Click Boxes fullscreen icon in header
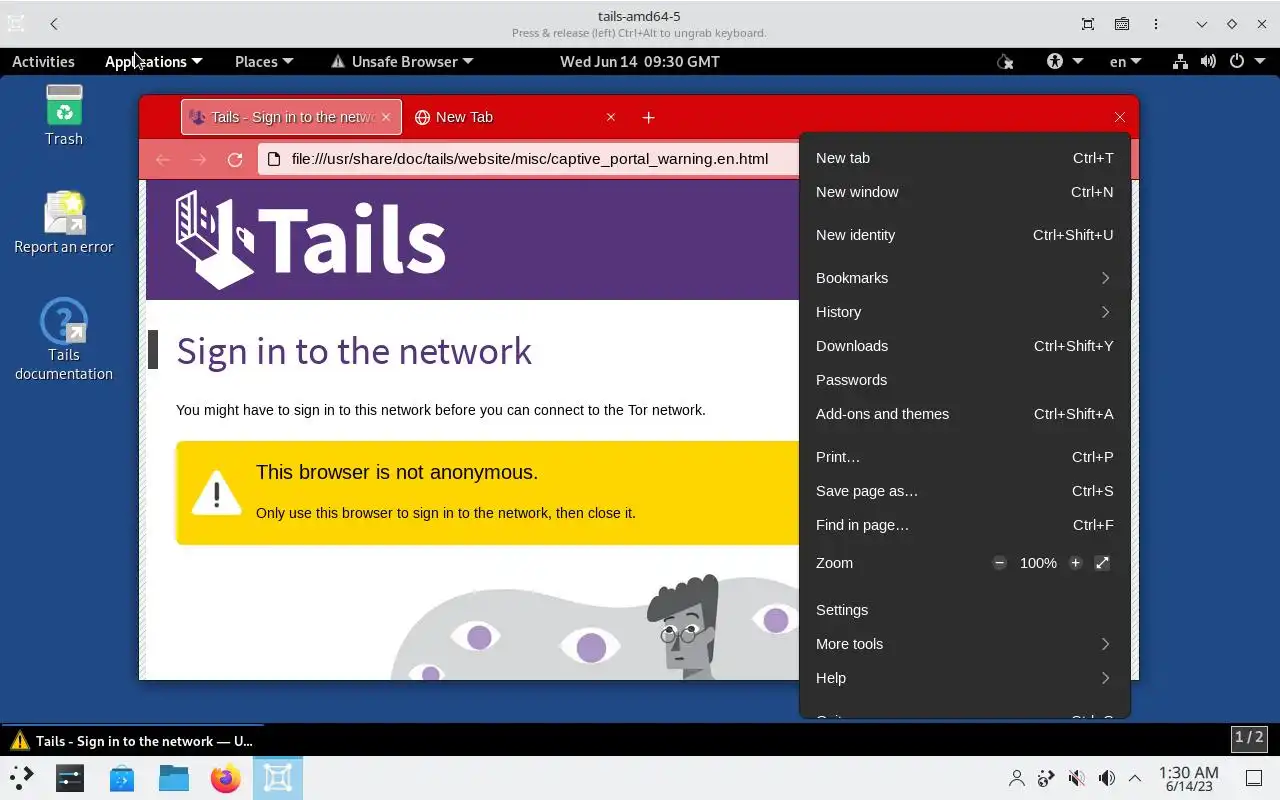1280x800 pixels. [1088, 24]
